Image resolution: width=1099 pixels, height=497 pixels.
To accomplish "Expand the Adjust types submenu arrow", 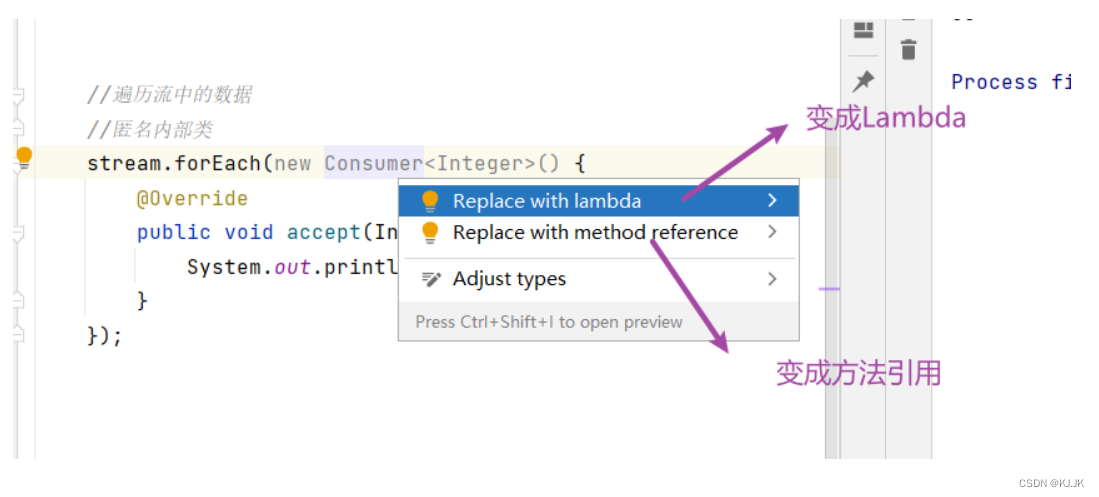I will tap(772, 279).
